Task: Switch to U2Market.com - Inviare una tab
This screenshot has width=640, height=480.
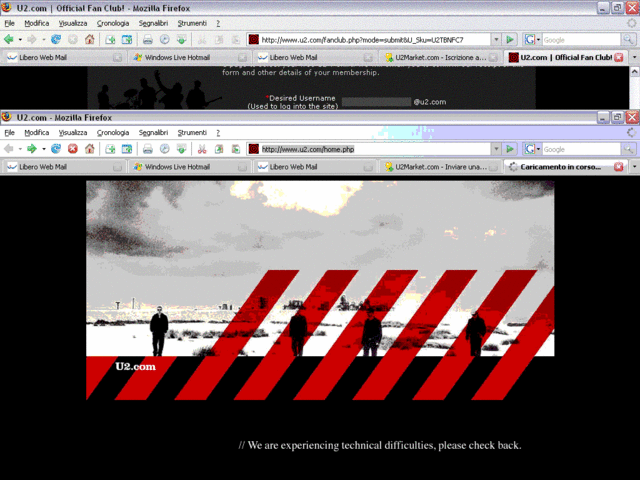Action: tap(439, 167)
